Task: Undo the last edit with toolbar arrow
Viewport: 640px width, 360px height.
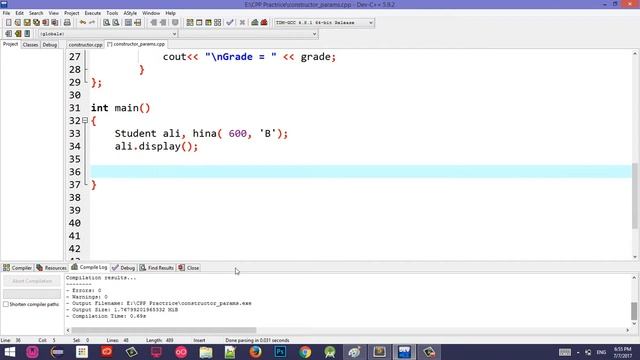Action: point(83,23)
